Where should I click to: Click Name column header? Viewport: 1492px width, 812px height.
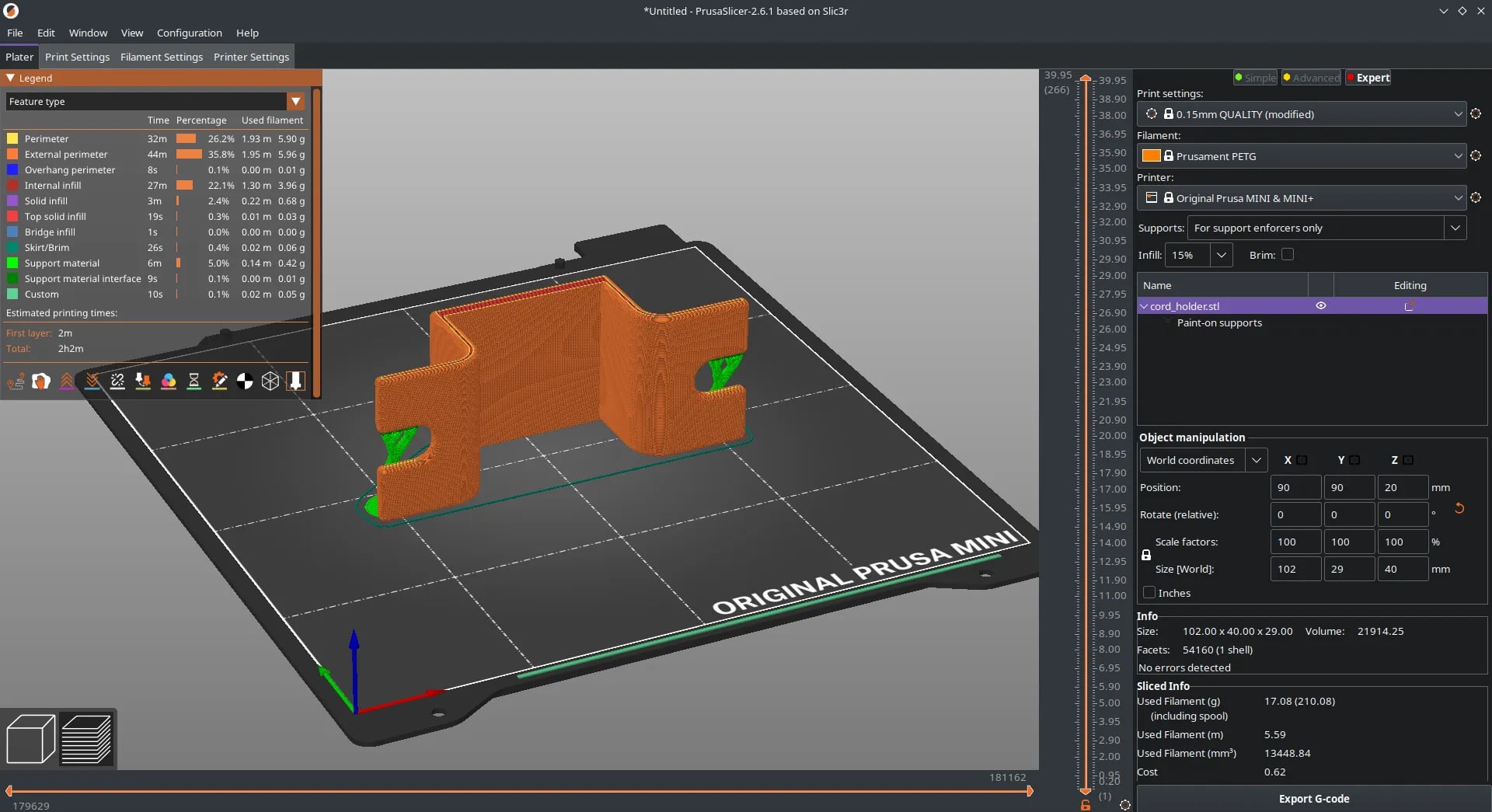[x=1222, y=285]
